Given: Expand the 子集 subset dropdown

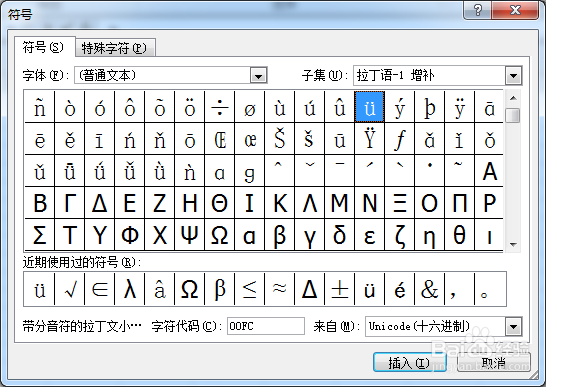Looking at the screenshot, I should (513, 76).
